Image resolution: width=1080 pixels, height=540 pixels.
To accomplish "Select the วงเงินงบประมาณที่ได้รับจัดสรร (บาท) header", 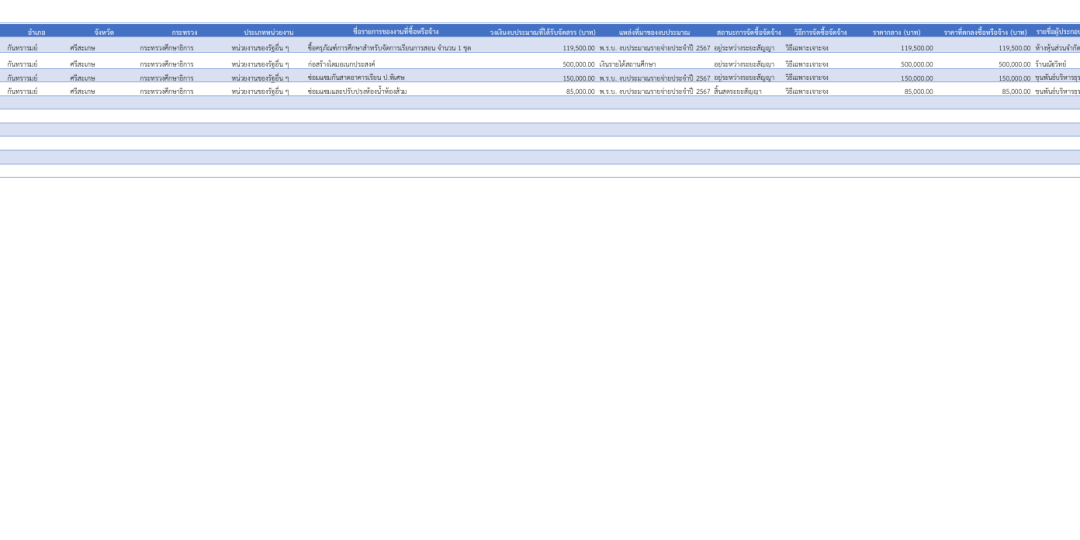I will 542,32.
